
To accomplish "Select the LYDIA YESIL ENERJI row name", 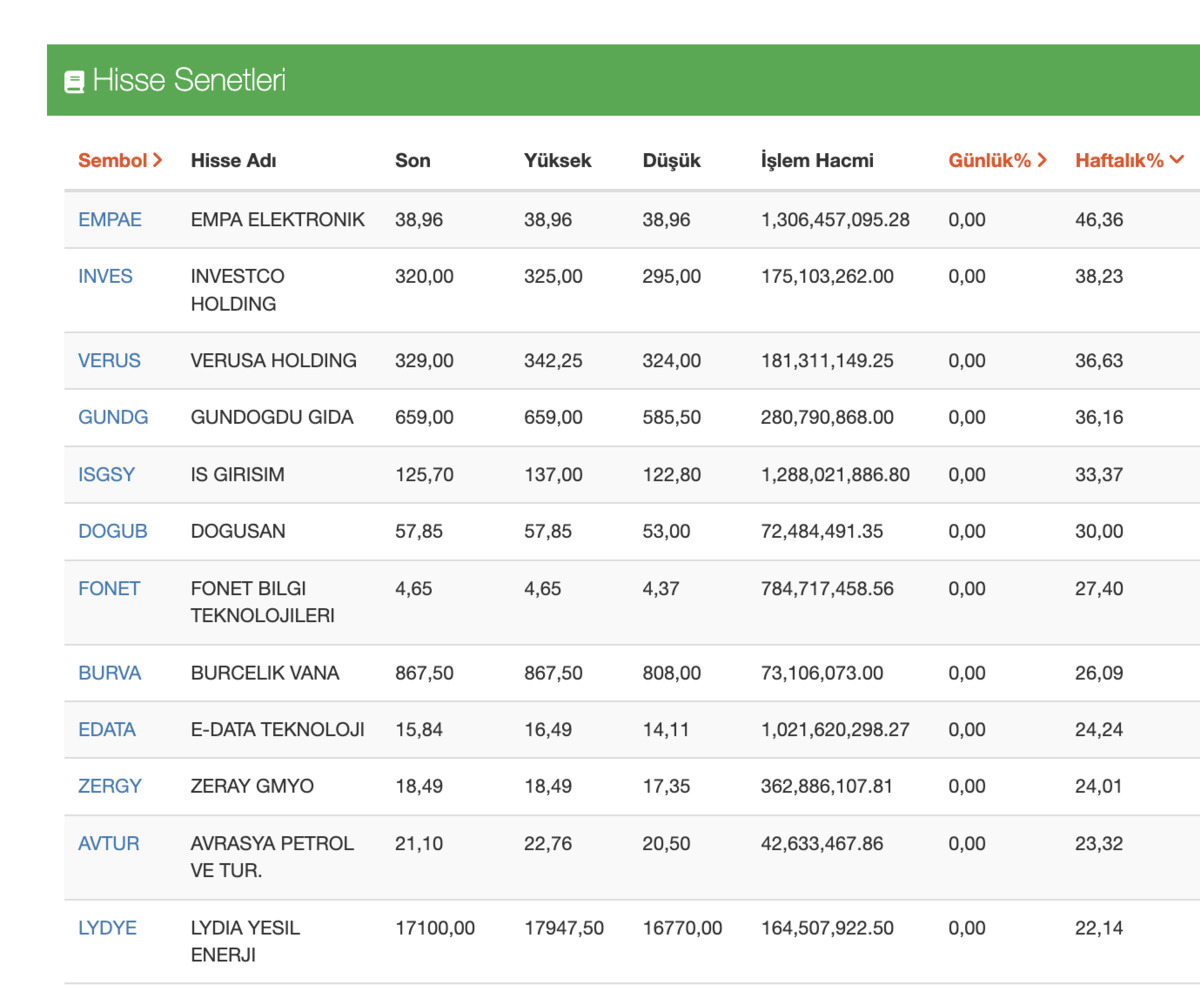I will click(x=246, y=941).
